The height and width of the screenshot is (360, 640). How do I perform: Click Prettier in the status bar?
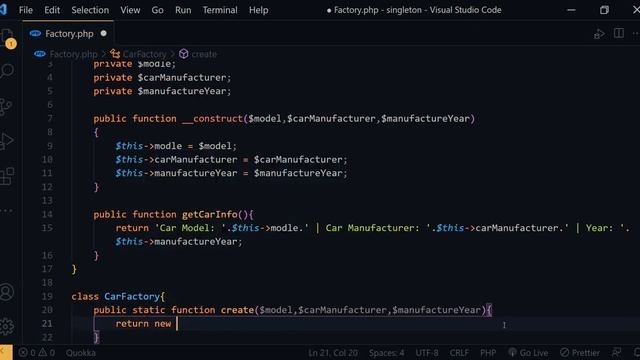click(580, 353)
